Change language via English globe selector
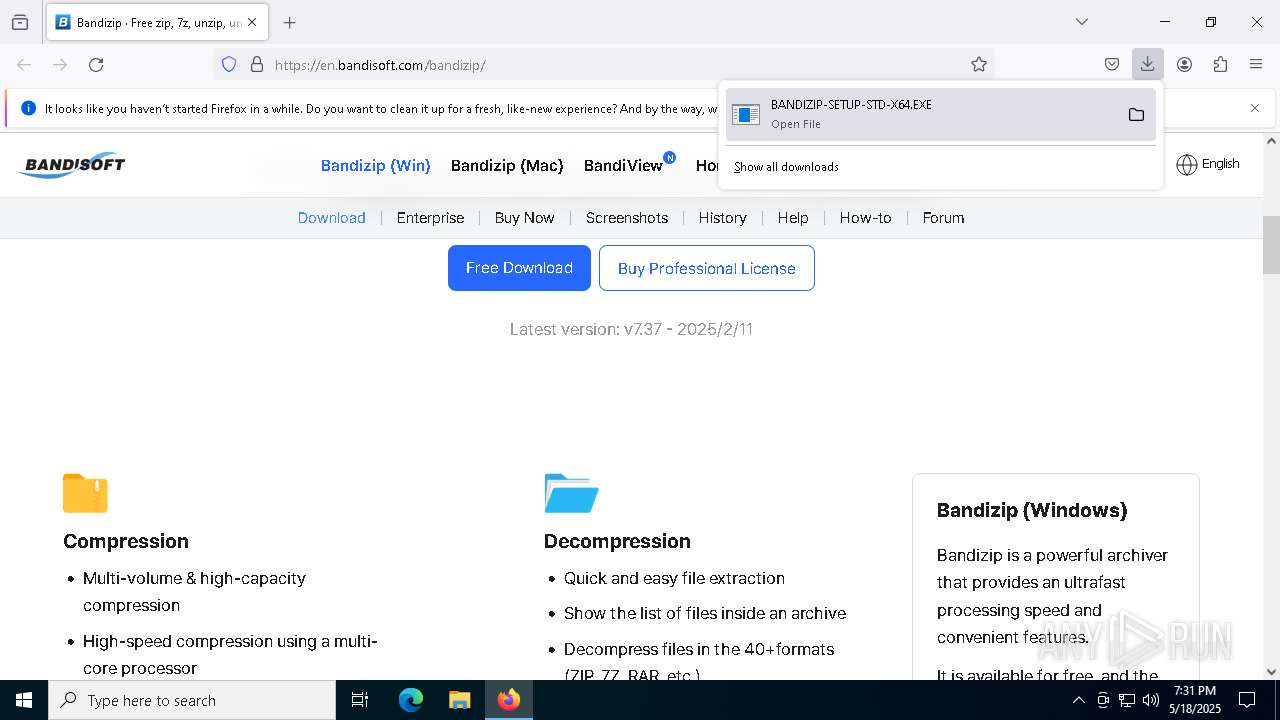 coord(1208,164)
